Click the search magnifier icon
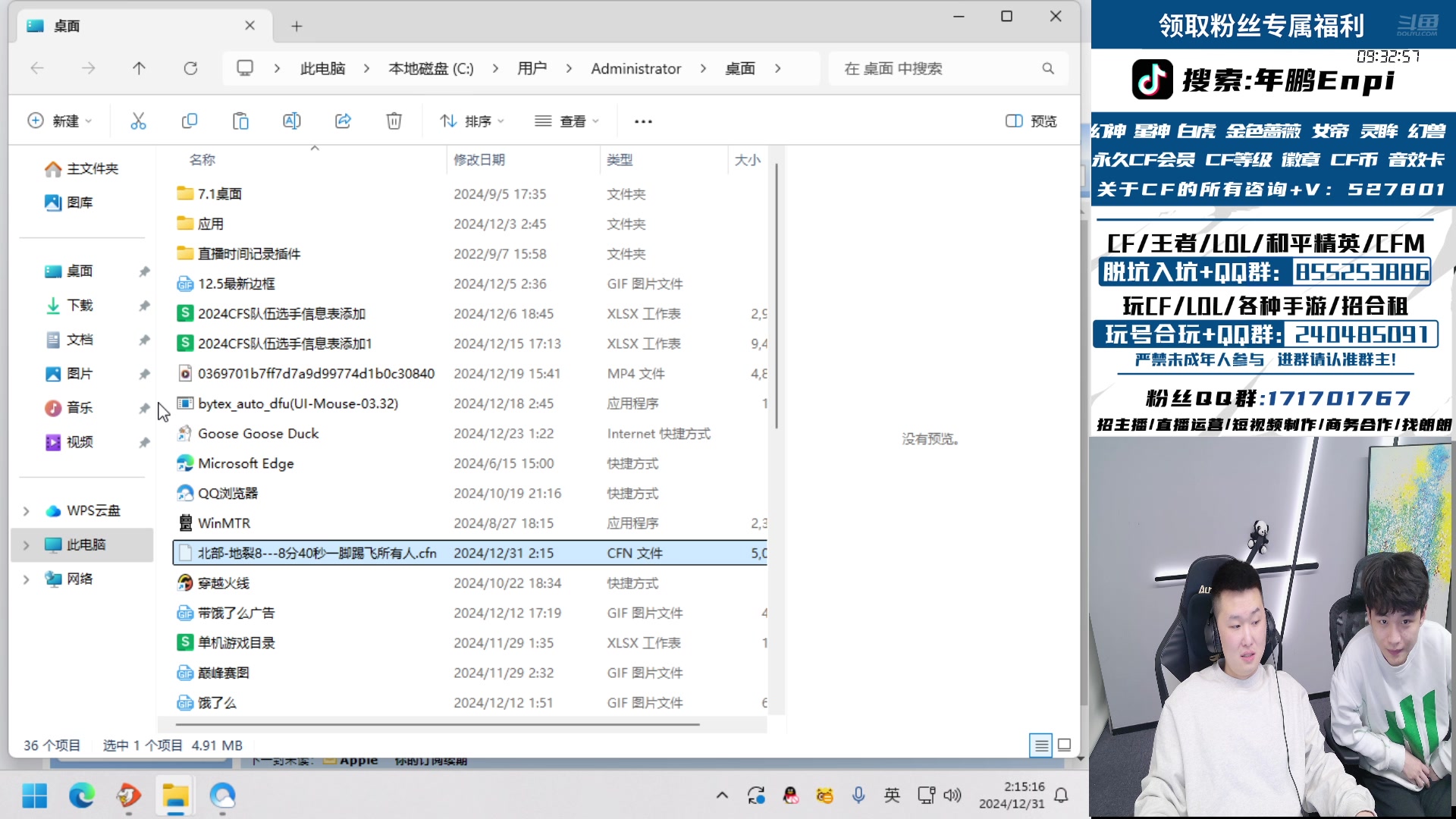Viewport: 1456px width, 819px height. point(1048,68)
